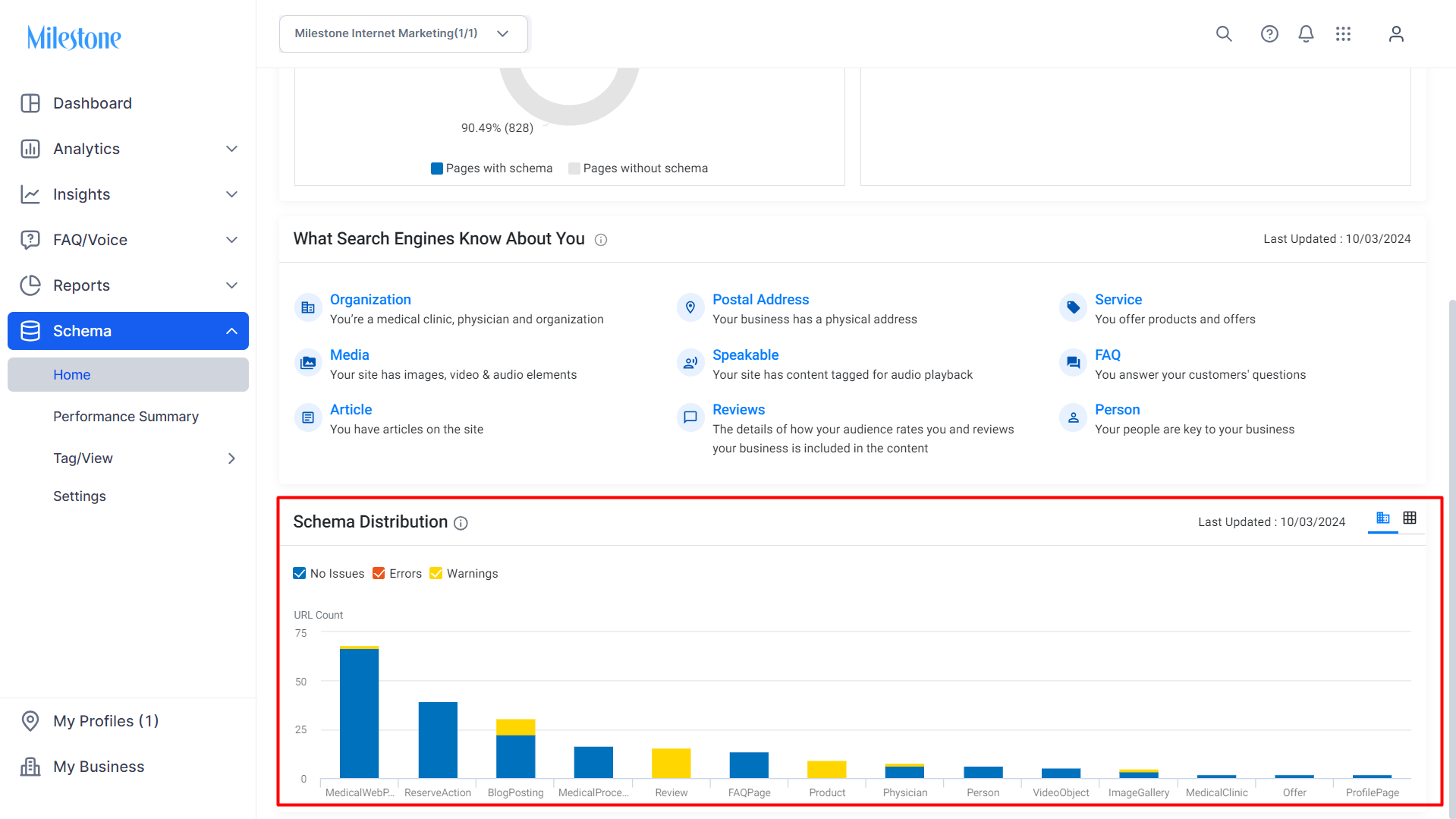Open notifications bell icon

coord(1306,34)
